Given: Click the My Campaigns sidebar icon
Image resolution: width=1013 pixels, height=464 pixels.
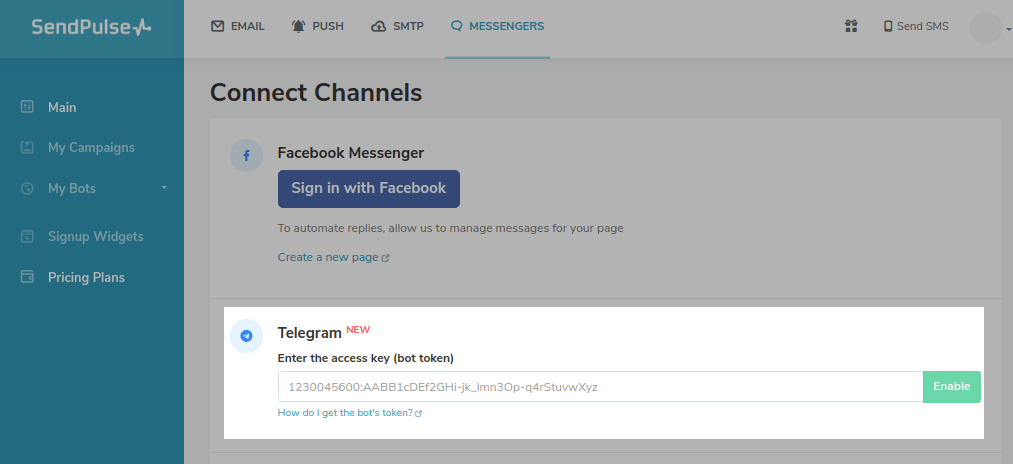Looking at the screenshot, I should (27, 147).
